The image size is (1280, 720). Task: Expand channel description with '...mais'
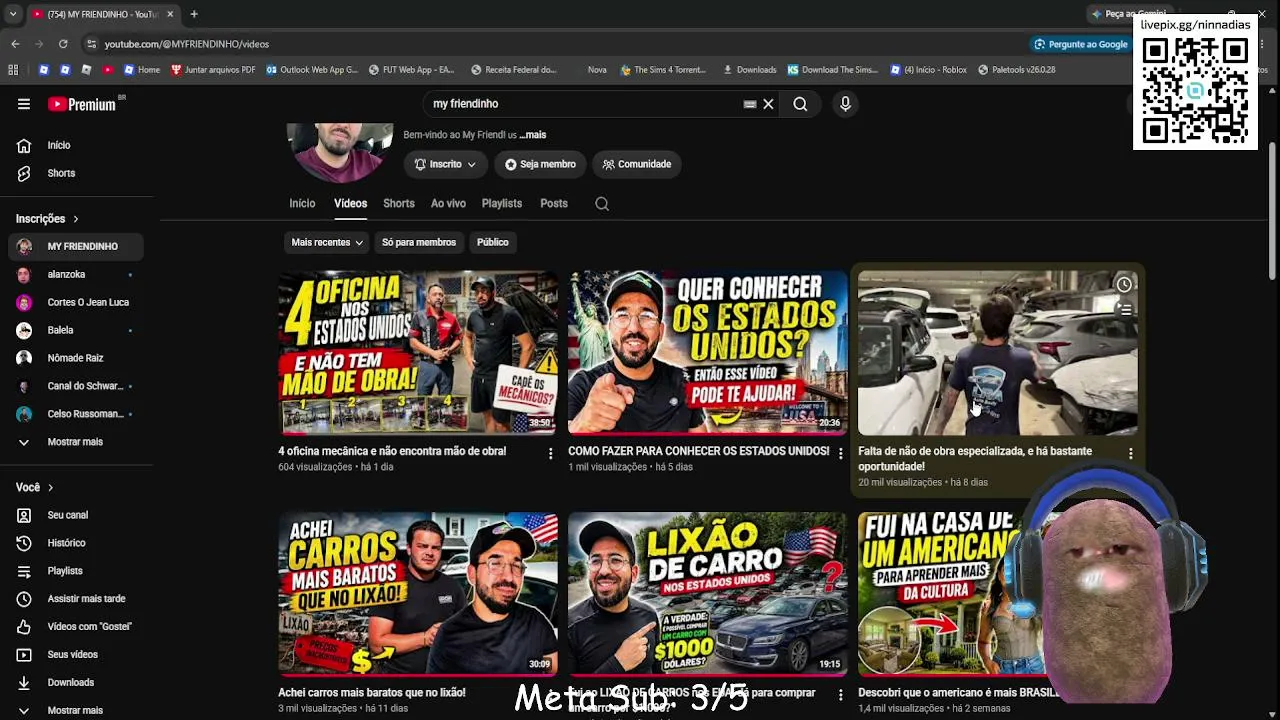533,135
